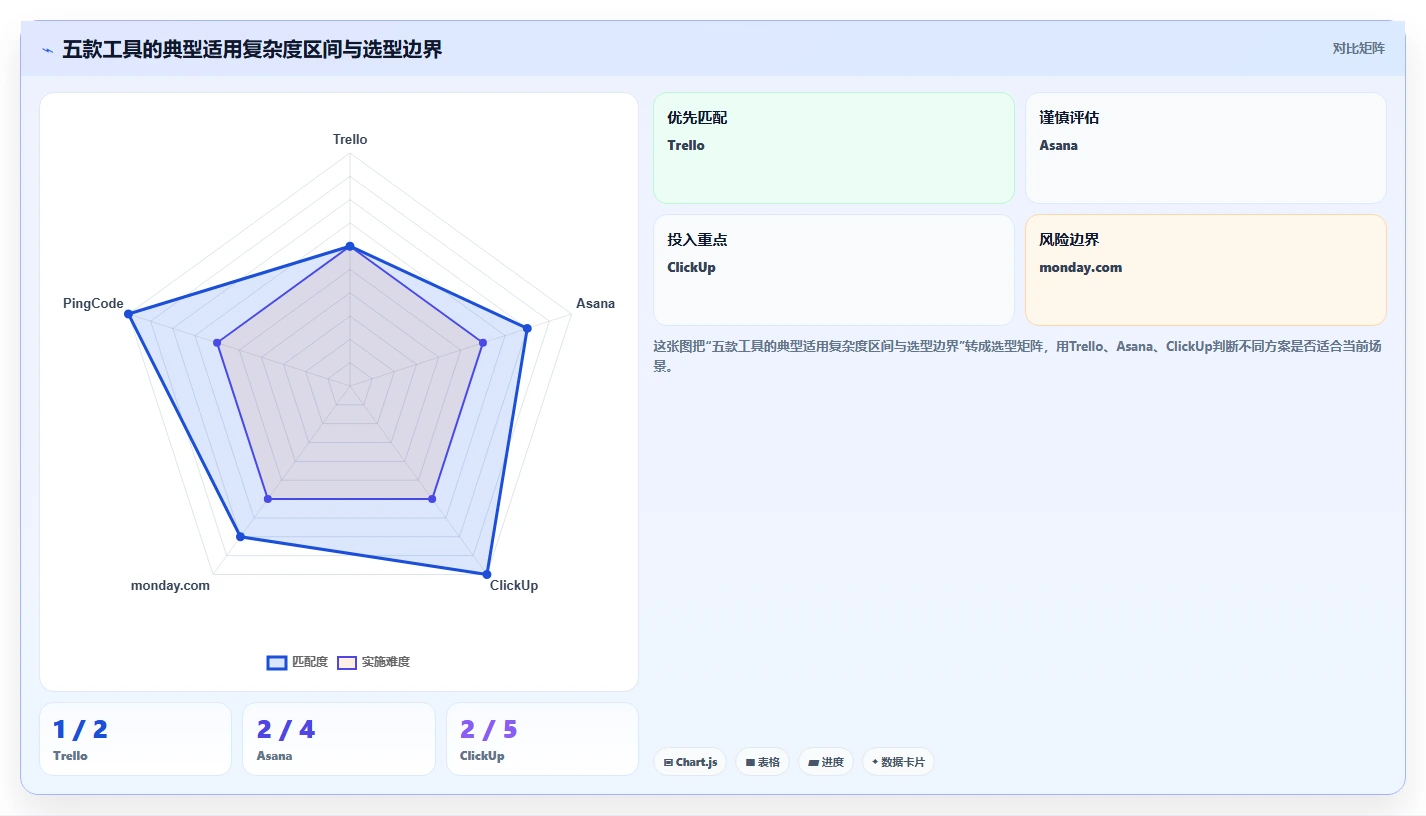
Task: Click the monday.com axis label on radar chart
Action: coord(170,585)
